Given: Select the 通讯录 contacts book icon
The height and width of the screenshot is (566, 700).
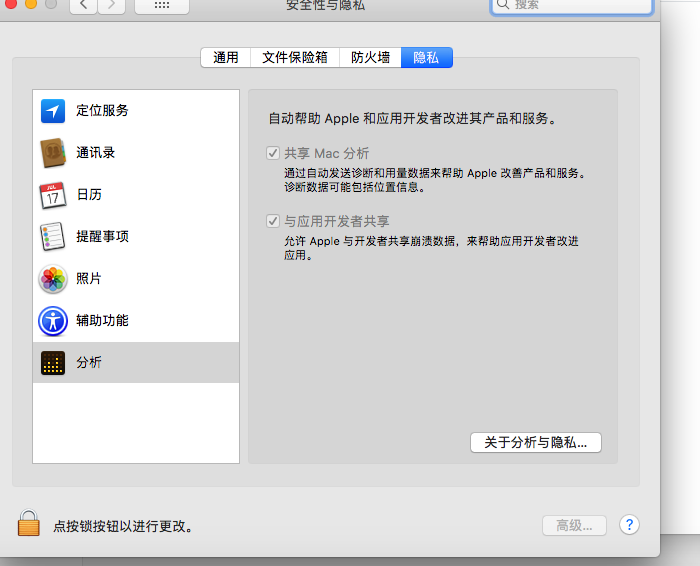Looking at the screenshot, I should pos(53,153).
